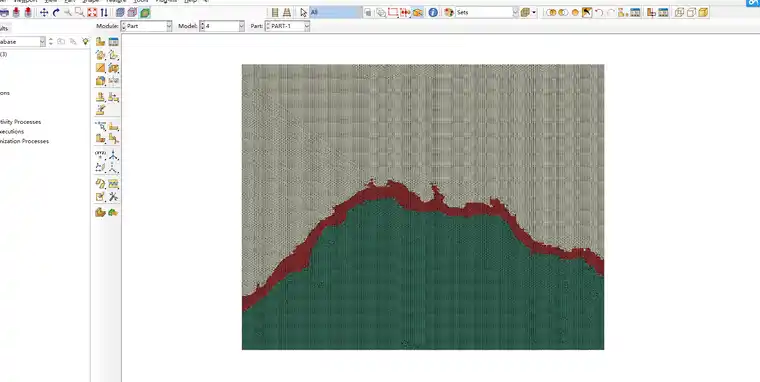Open the Model dropdown showing 4
This screenshot has height=382, width=760.
[x=222, y=26]
